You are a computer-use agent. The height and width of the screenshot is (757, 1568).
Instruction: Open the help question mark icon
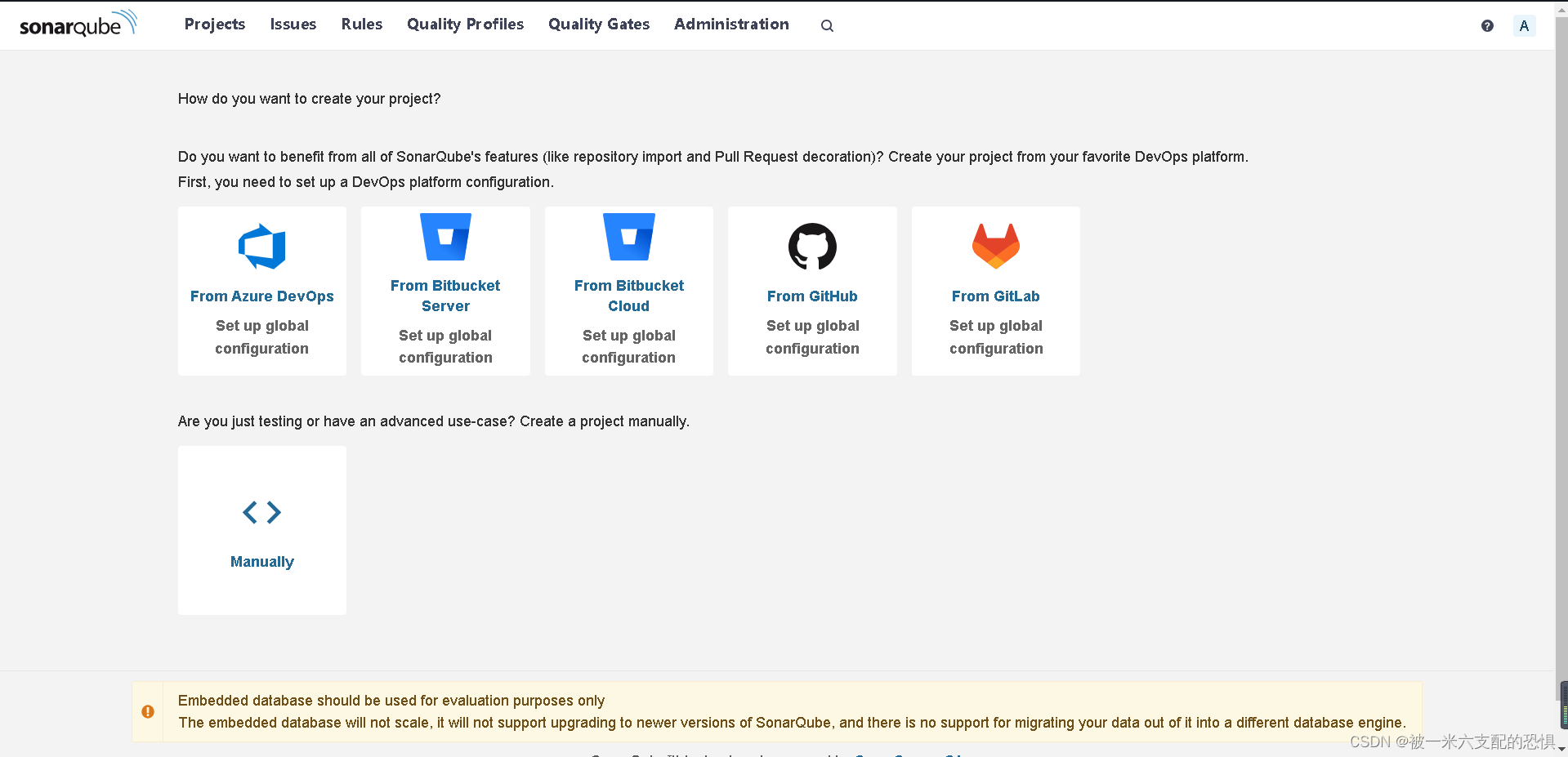click(x=1487, y=25)
